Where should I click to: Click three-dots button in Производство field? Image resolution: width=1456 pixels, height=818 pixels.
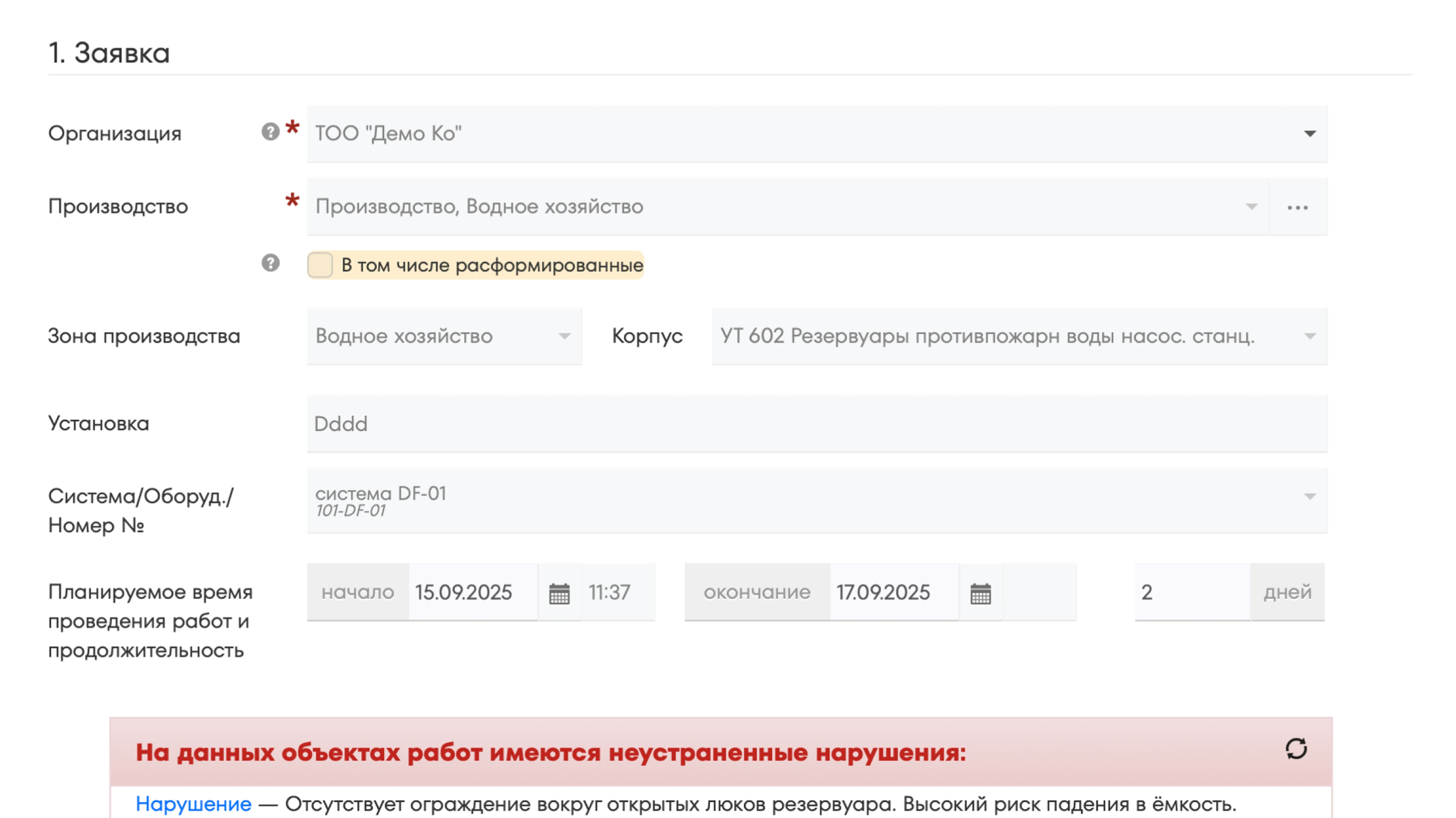(1297, 207)
